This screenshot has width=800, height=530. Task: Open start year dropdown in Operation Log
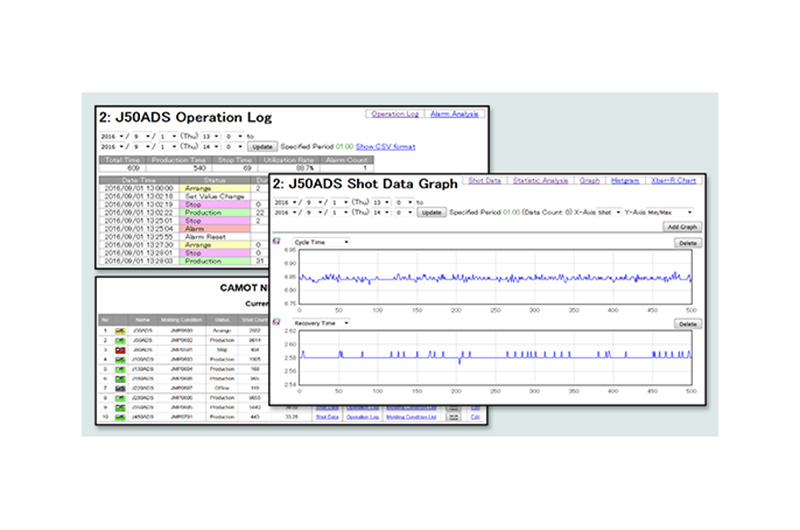(113, 135)
